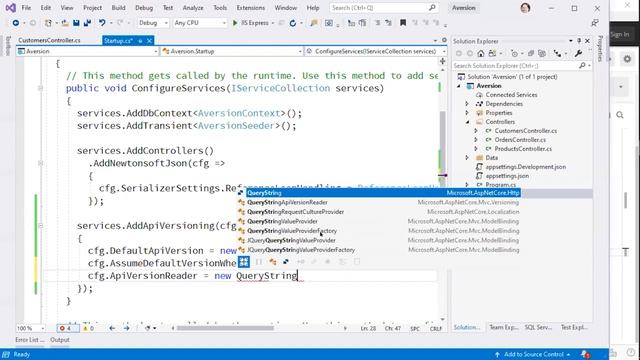
Task: Open the 100 % zoom dropdown
Action: pos(31,328)
